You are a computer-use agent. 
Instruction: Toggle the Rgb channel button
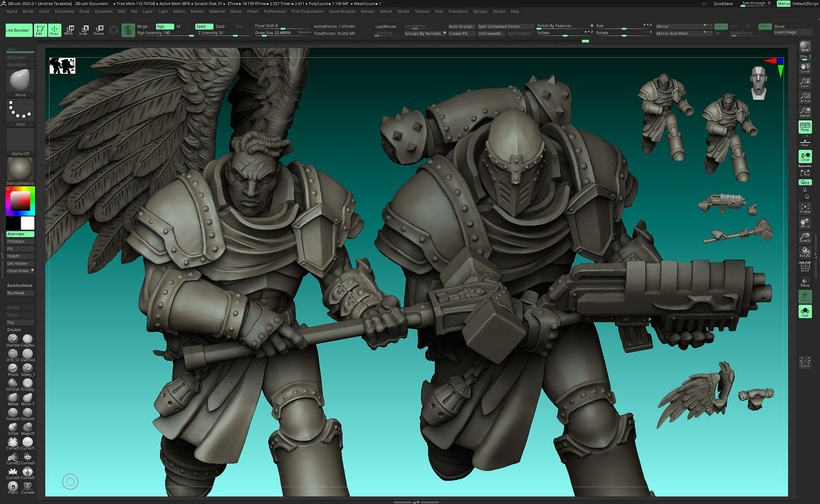tap(164, 26)
